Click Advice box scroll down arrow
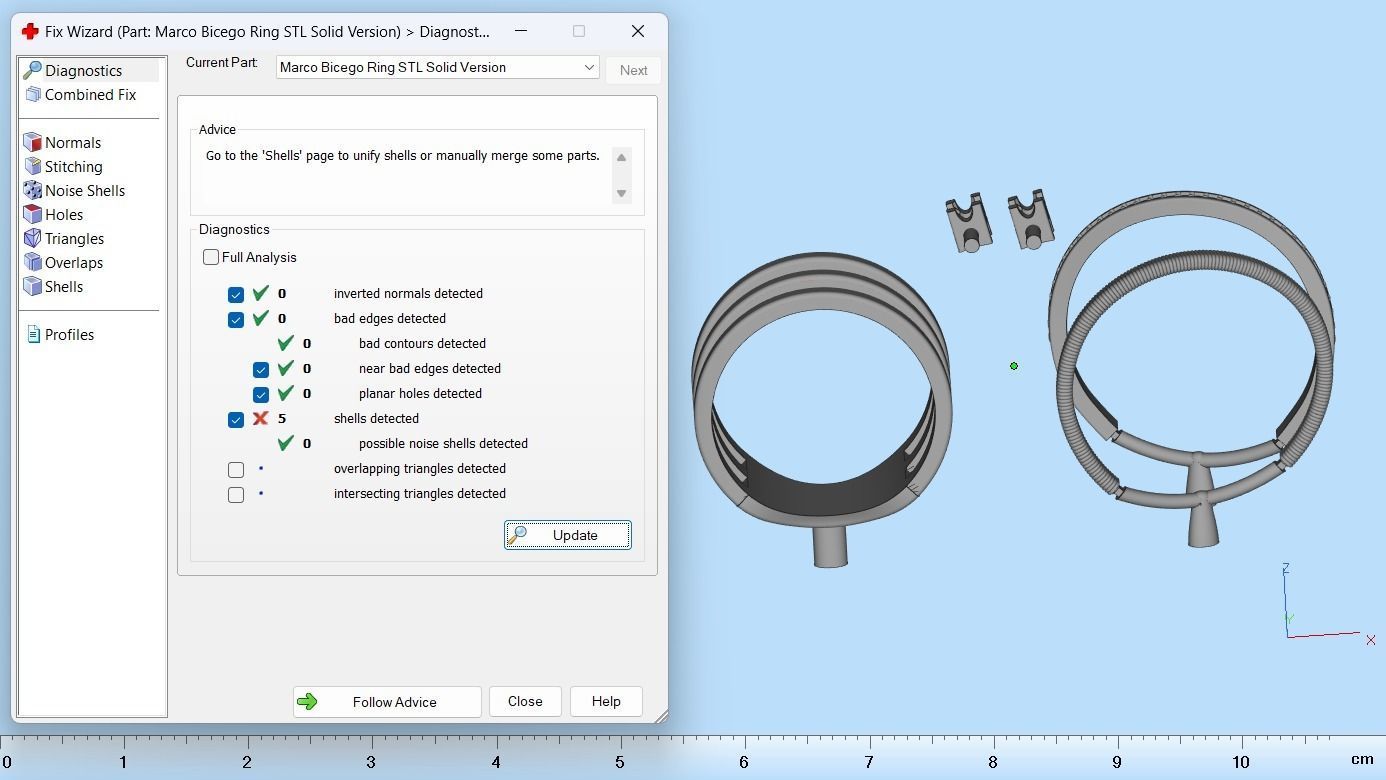 [x=621, y=193]
